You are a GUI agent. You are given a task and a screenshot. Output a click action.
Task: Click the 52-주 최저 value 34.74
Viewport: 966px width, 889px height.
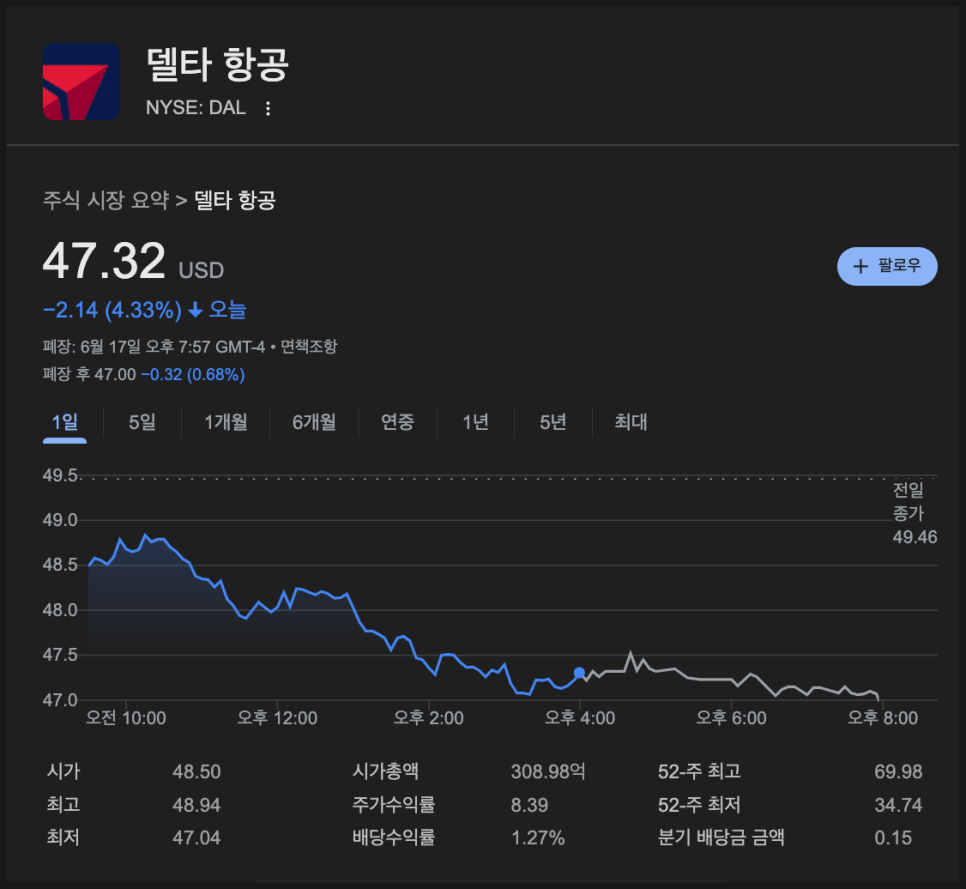coord(898,805)
